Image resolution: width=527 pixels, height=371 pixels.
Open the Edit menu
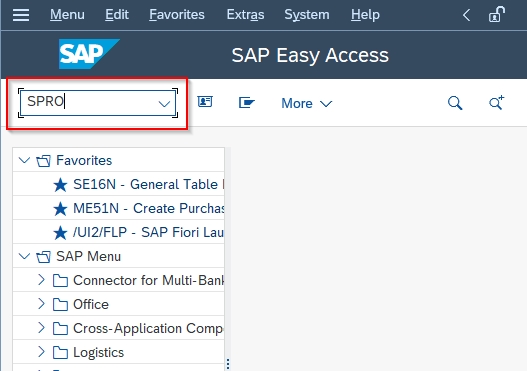tap(117, 15)
